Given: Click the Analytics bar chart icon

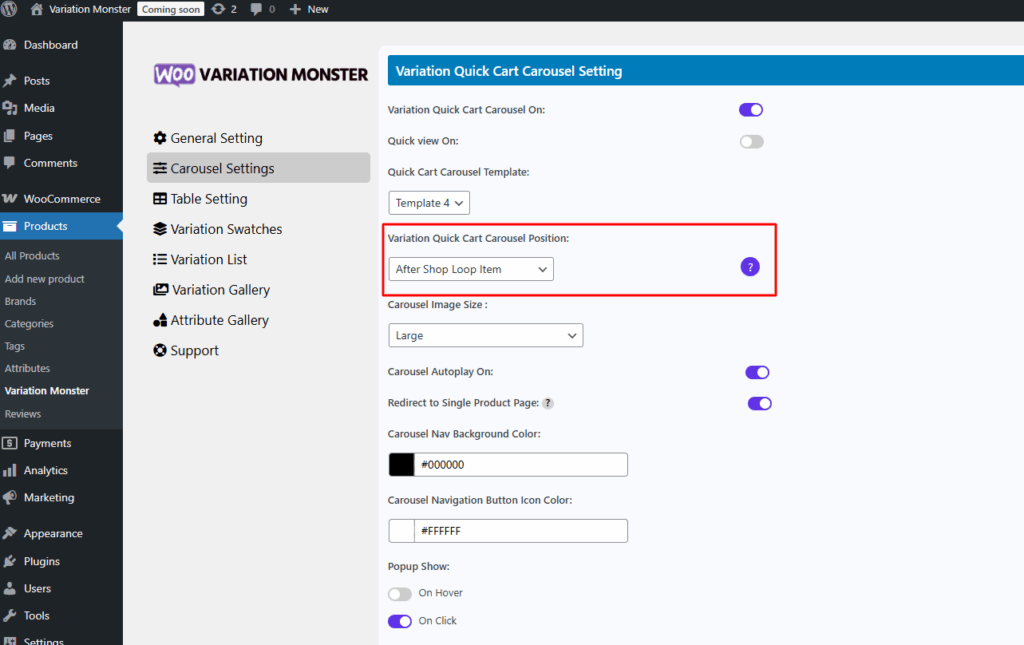Looking at the screenshot, I should (10, 470).
